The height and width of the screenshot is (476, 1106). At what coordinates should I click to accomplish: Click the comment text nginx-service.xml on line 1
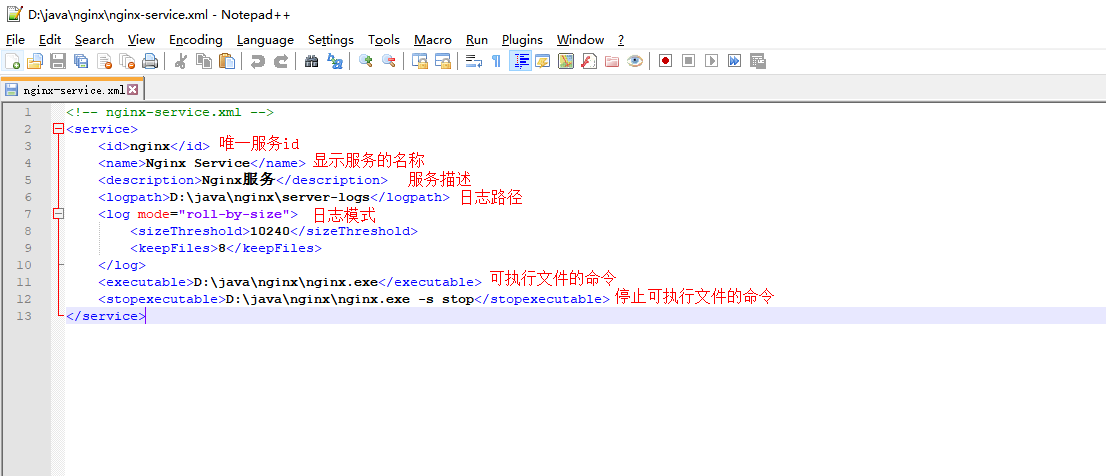(174, 112)
